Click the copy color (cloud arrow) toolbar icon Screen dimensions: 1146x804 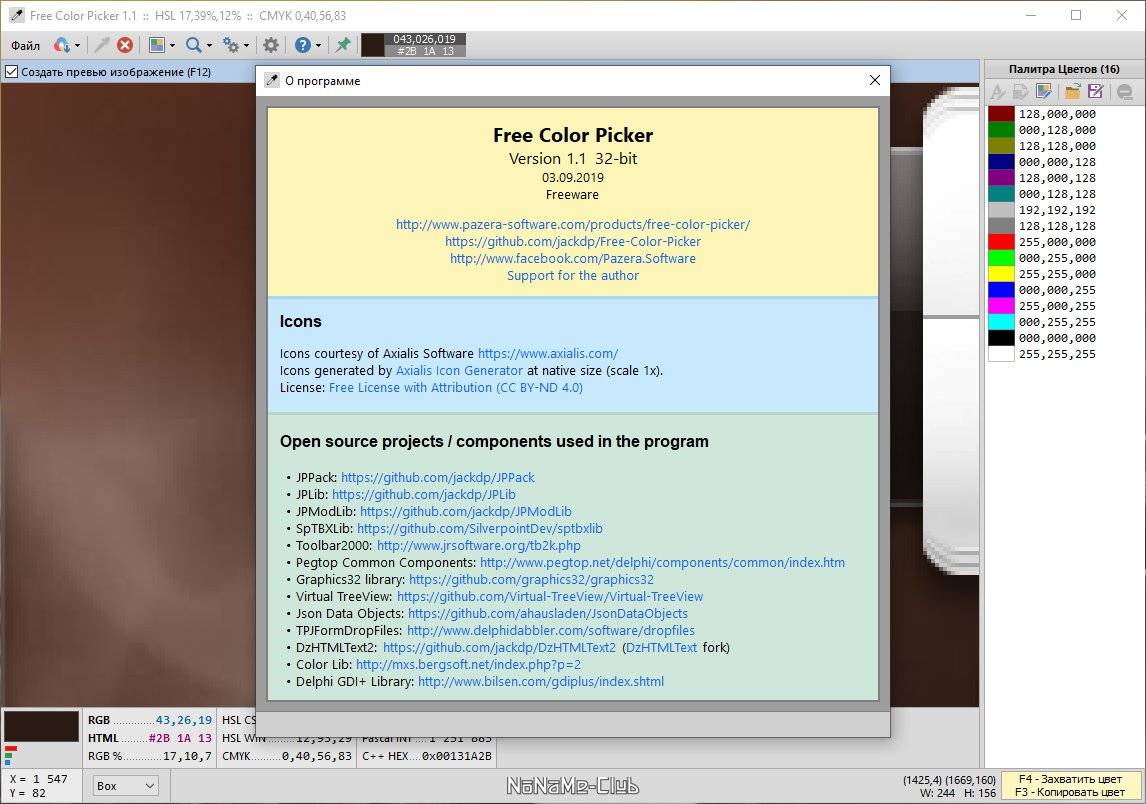[x=62, y=45]
